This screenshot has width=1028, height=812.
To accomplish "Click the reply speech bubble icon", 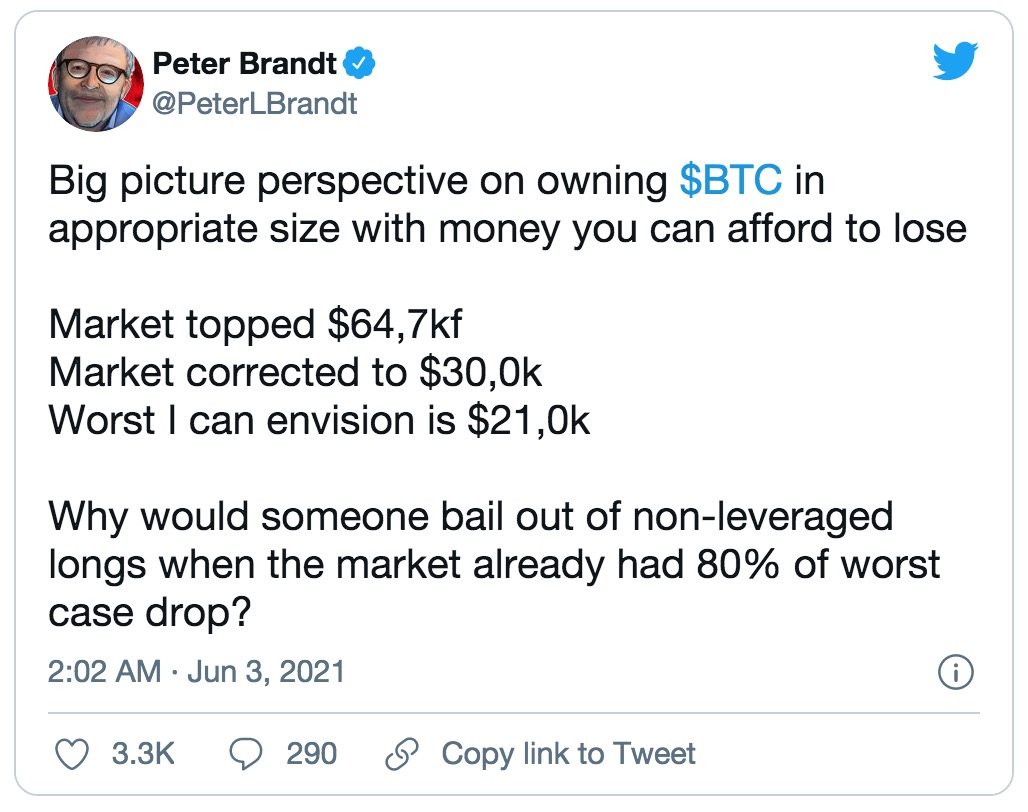I will (x=246, y=754).
